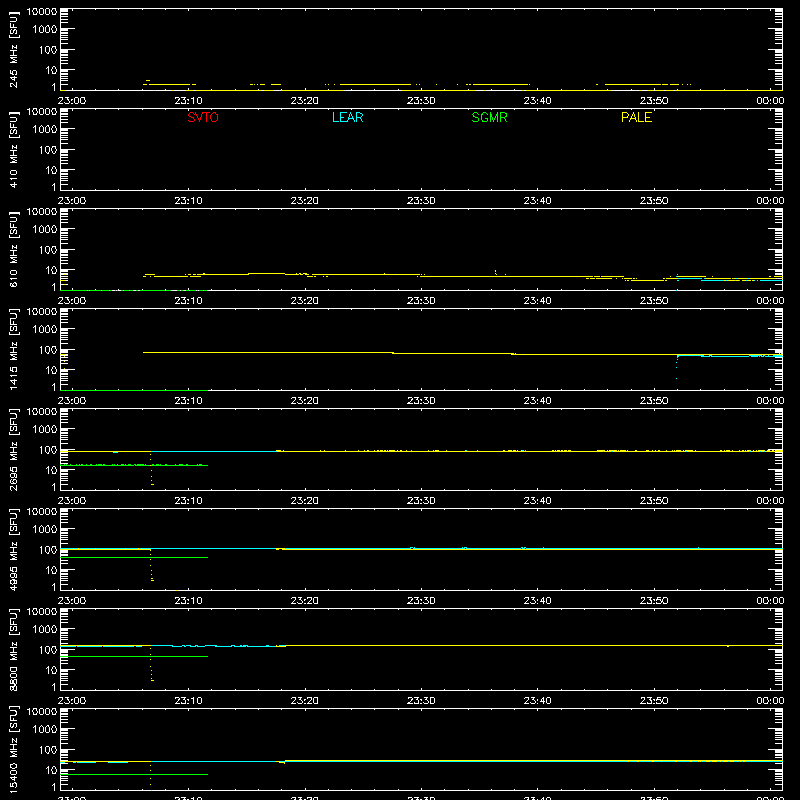Click the 23:20 tick under the 610 MHz panel
The image size is (800, 800).
(x=305, y=301)
